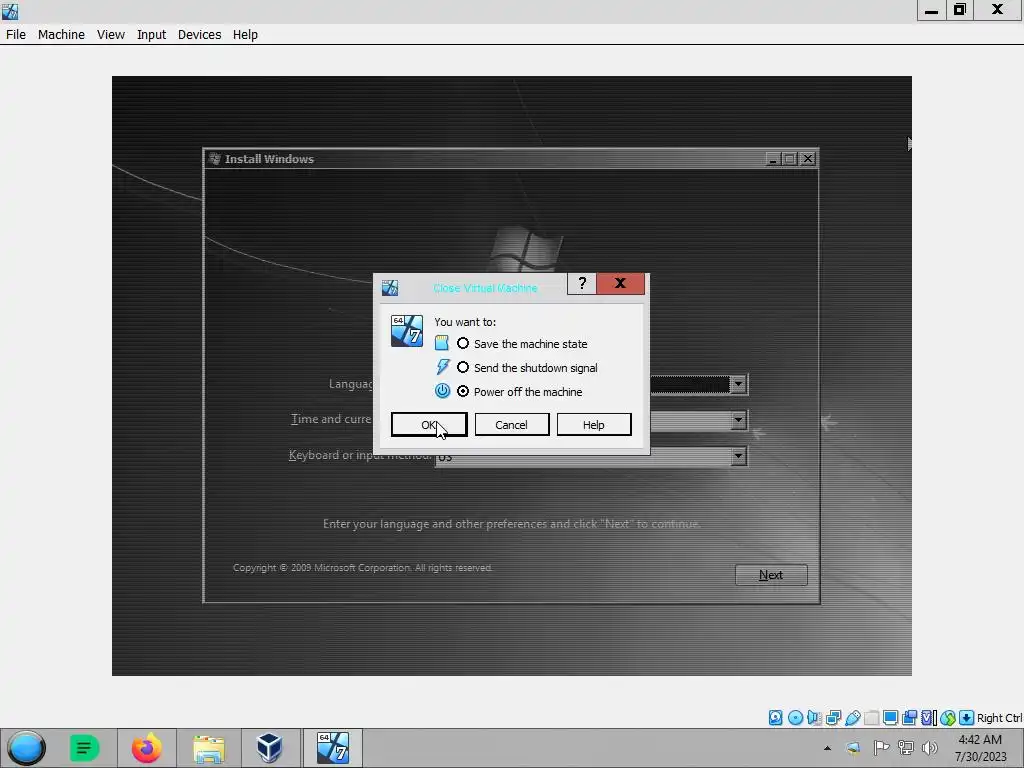Open the Input menu
This screenshot has height=768, width=1024.
[x=152, y=35]
